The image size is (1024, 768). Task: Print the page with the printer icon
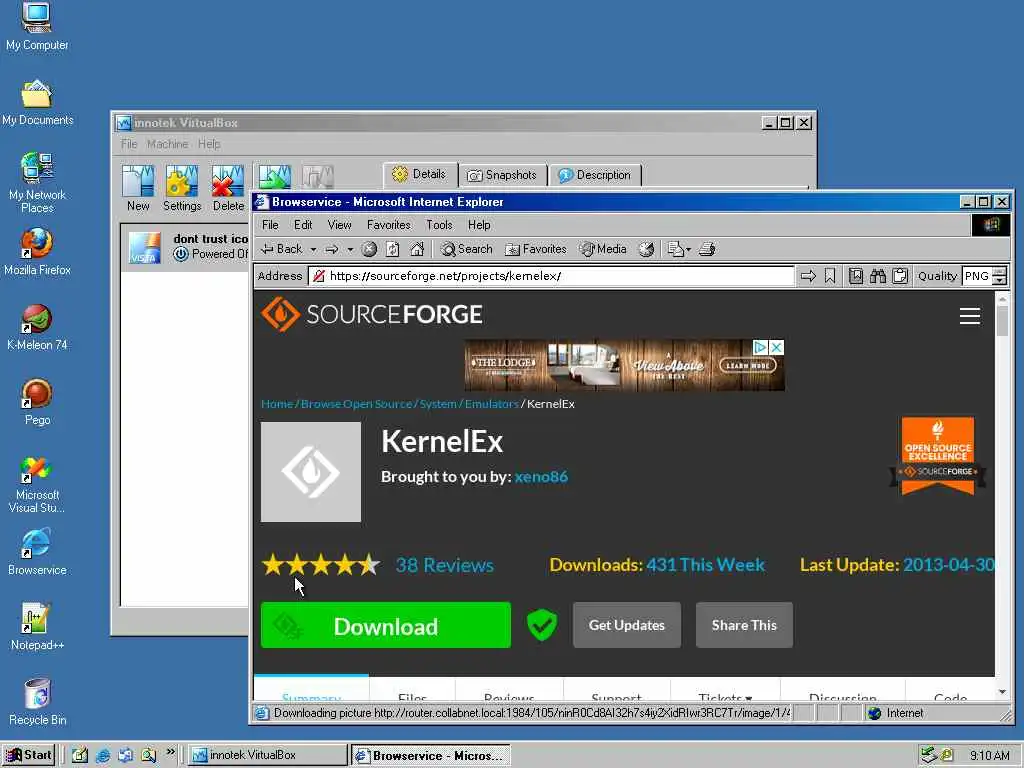click(707, 249)
